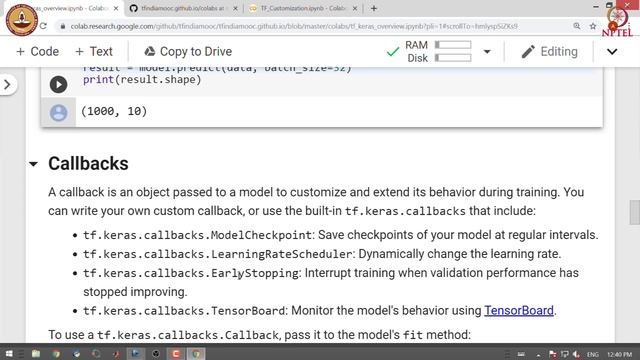Click the URL address bar
The width and height of the screenshot is (640, 360).
click(x=294, y=26)
